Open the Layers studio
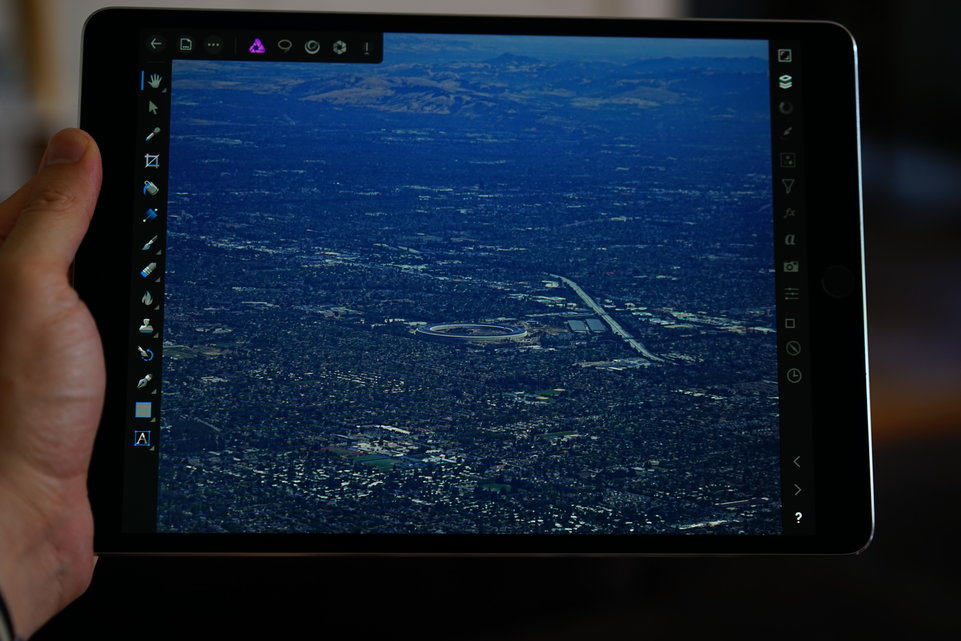The image size is (961, 641). [786, 82]
